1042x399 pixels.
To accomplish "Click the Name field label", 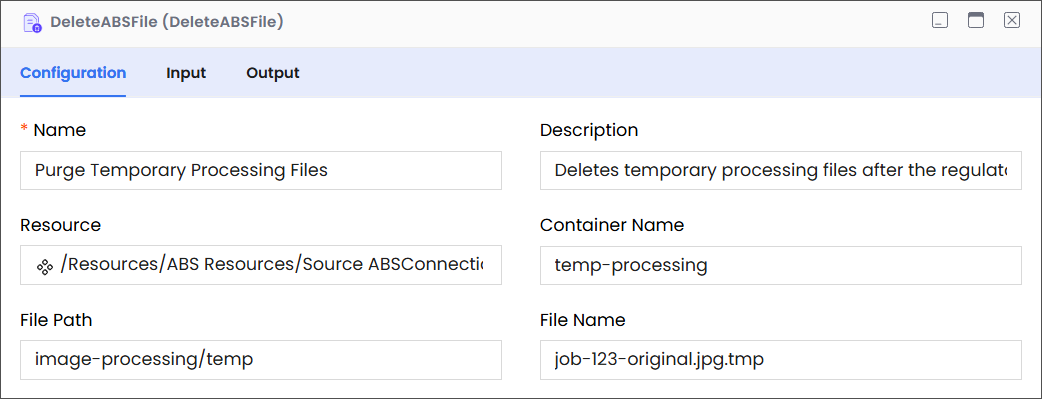I will [60, 130].
